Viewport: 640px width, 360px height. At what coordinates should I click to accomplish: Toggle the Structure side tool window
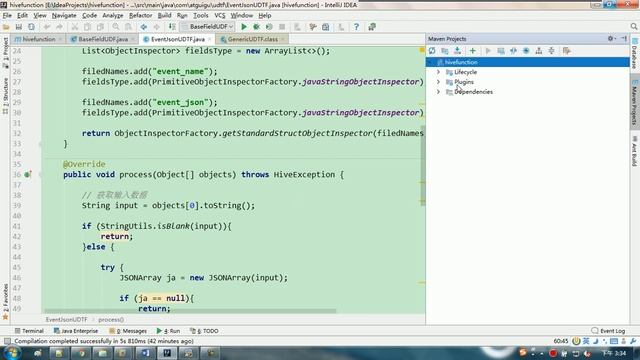coord(5,96)
